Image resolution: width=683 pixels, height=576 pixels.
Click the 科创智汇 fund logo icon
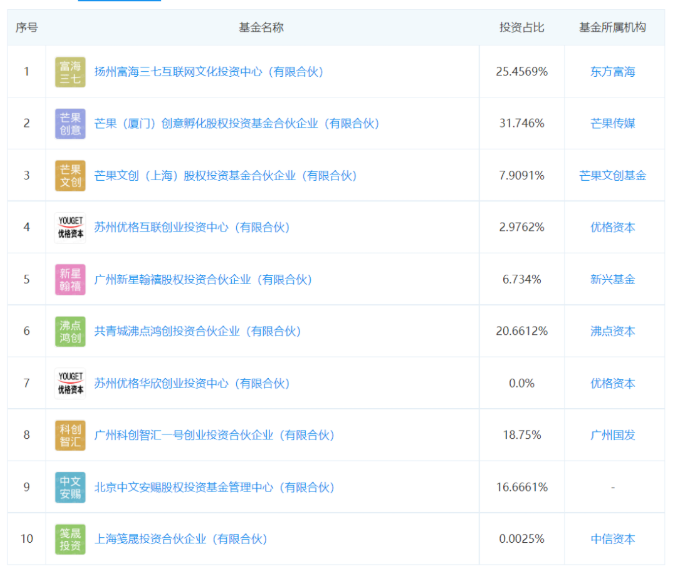pyautogui.click(x=70, y=435)
